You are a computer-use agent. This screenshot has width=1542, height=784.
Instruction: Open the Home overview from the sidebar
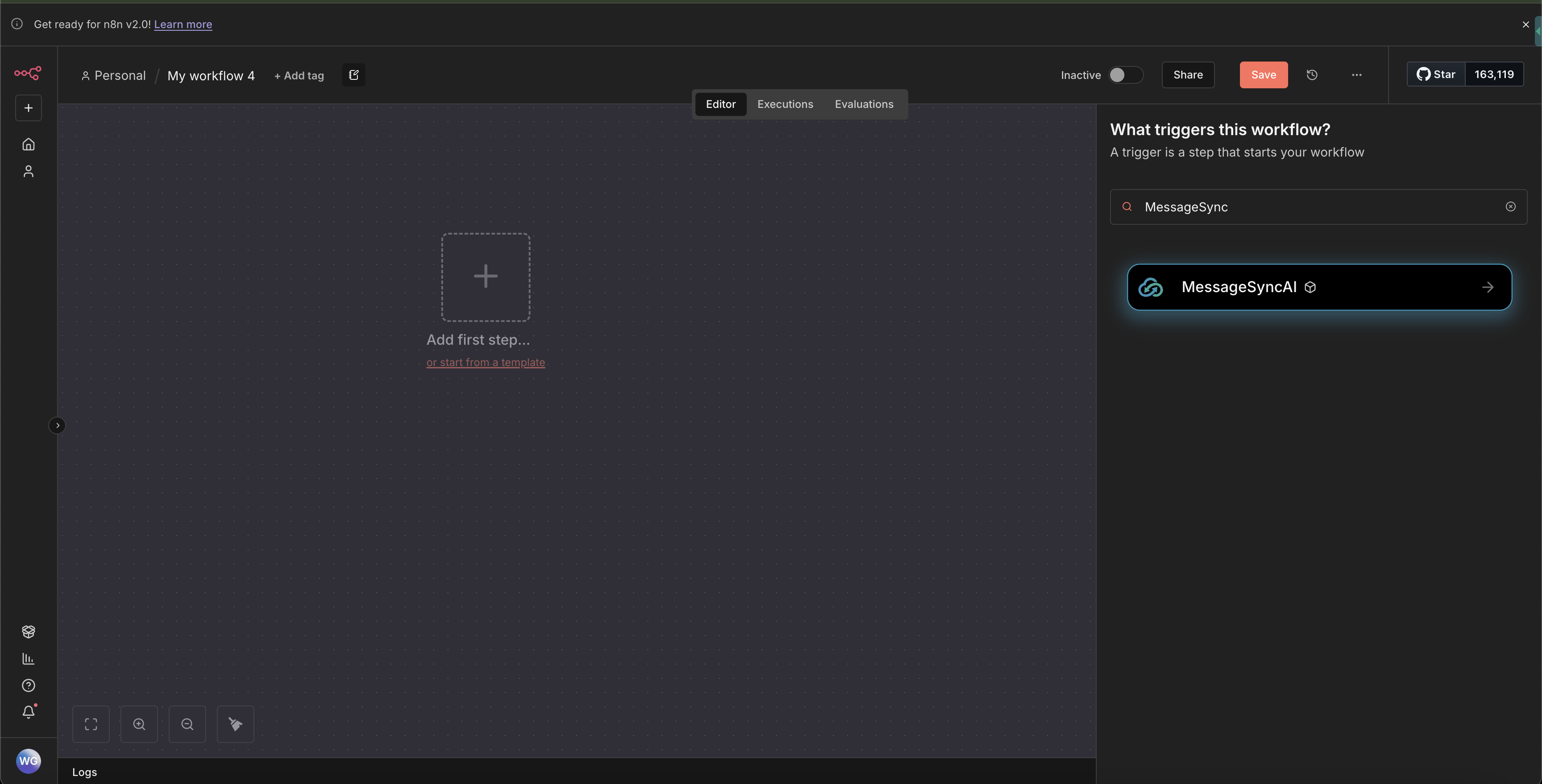coord(28,144)
